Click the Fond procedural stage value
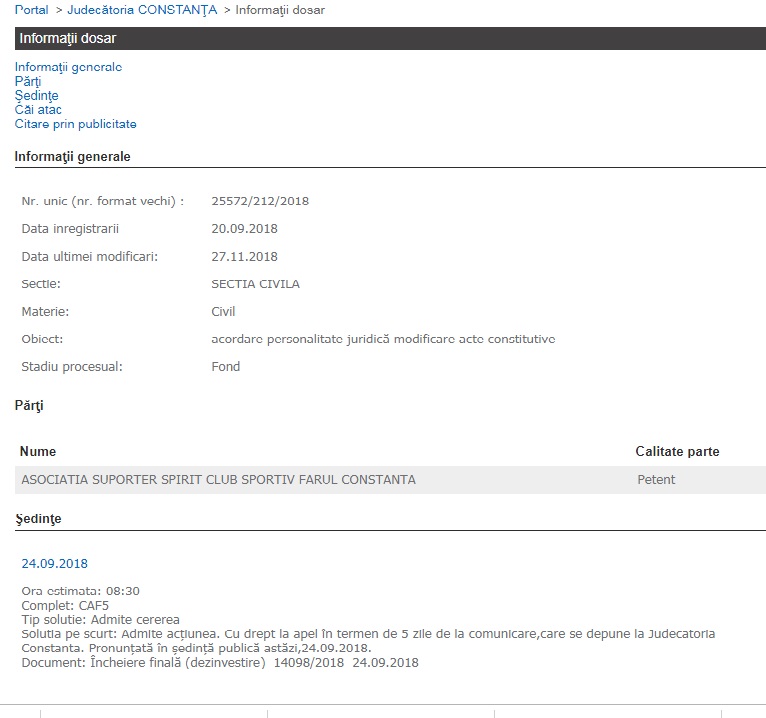The width and height of the screenshot is (766, 718). [x=226, y=367]
